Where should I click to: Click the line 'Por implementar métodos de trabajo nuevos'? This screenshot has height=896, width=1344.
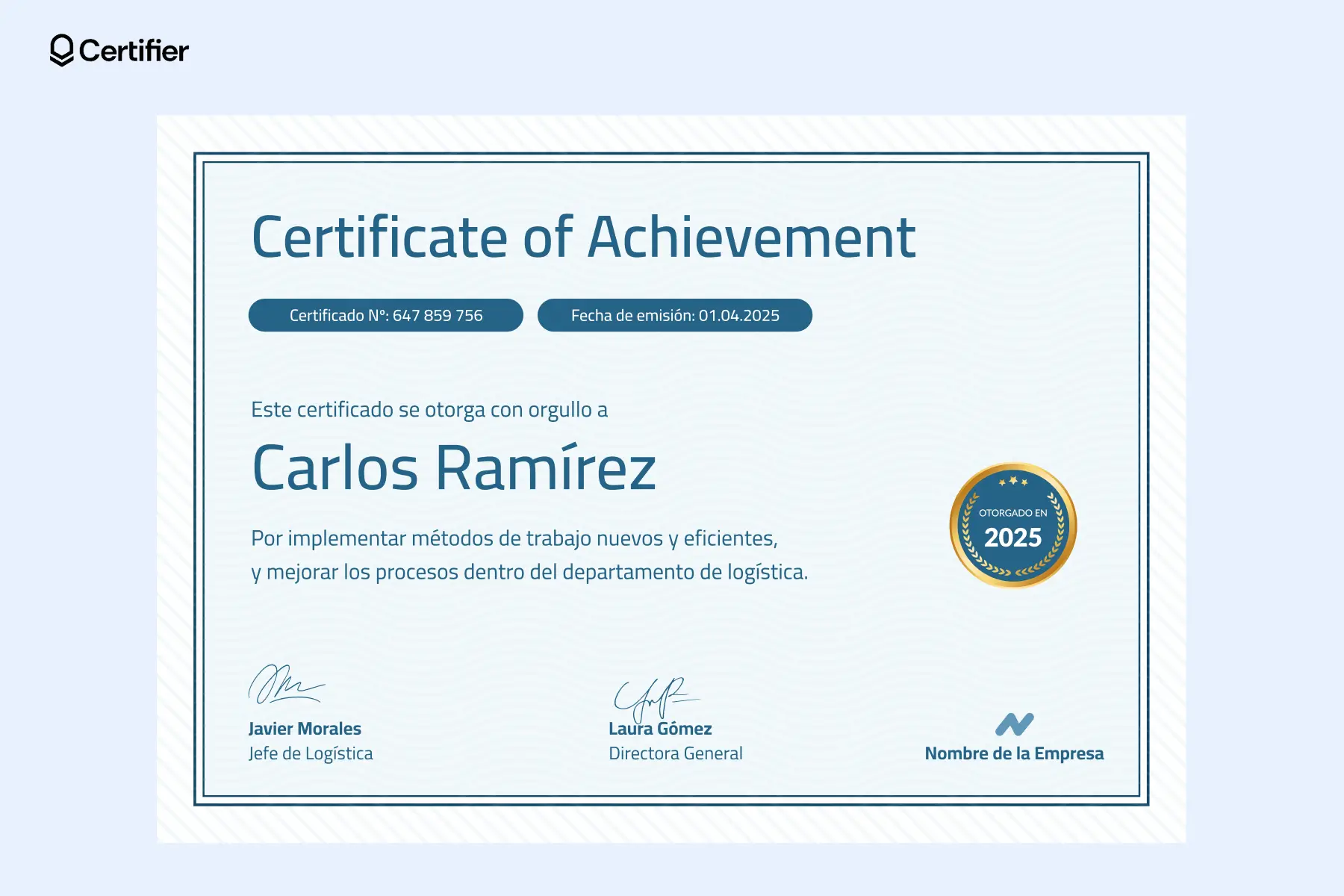pyautogui.click(x=514, y=538)
